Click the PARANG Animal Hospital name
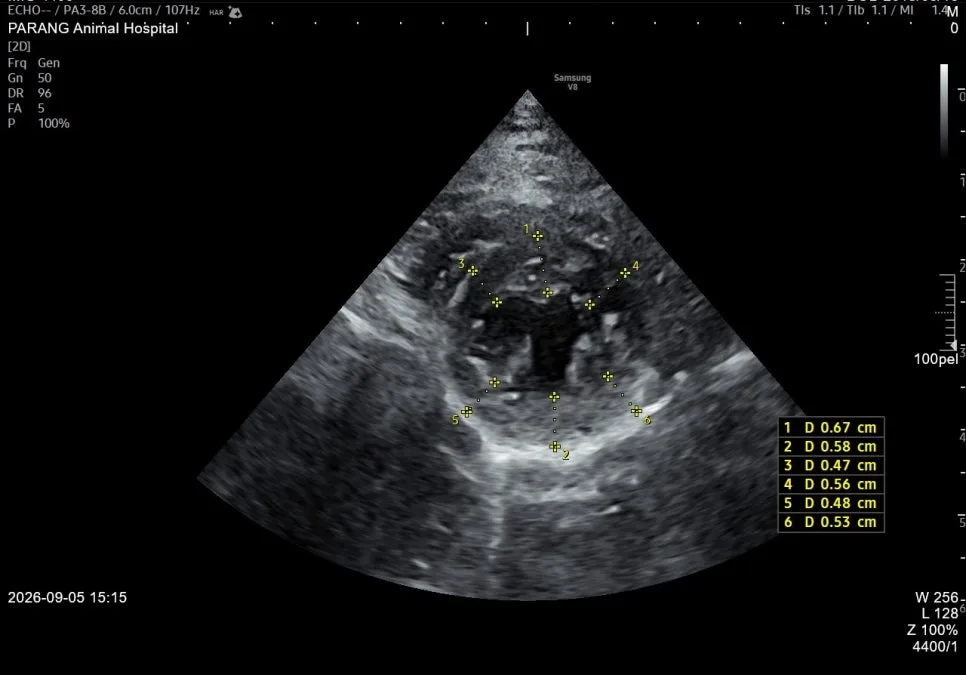Screen dimensions: 966x675 tap(93, 28)
